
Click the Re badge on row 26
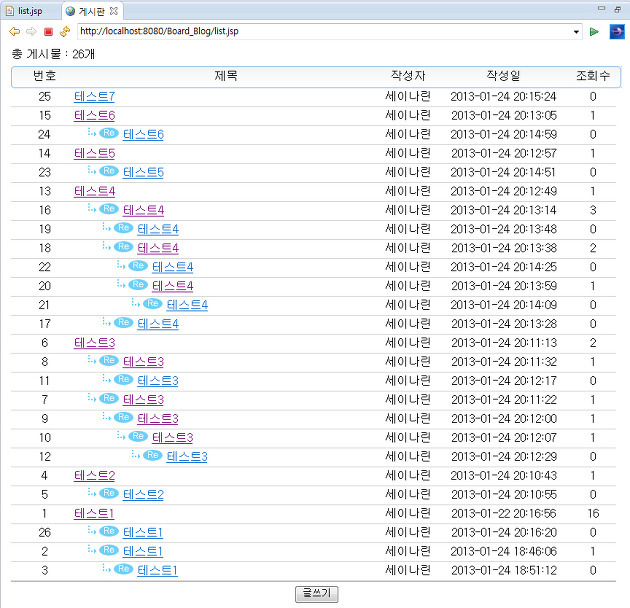click(109, 531)
